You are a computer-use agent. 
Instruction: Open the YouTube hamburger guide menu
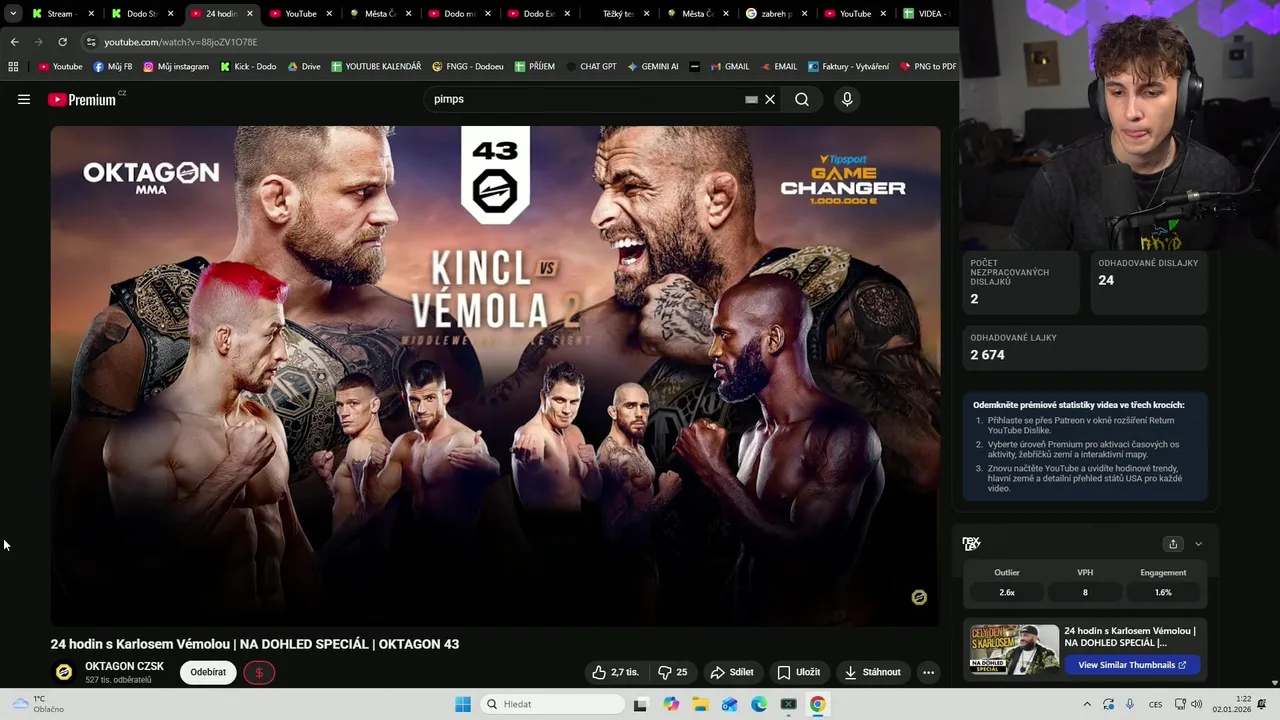24,99
